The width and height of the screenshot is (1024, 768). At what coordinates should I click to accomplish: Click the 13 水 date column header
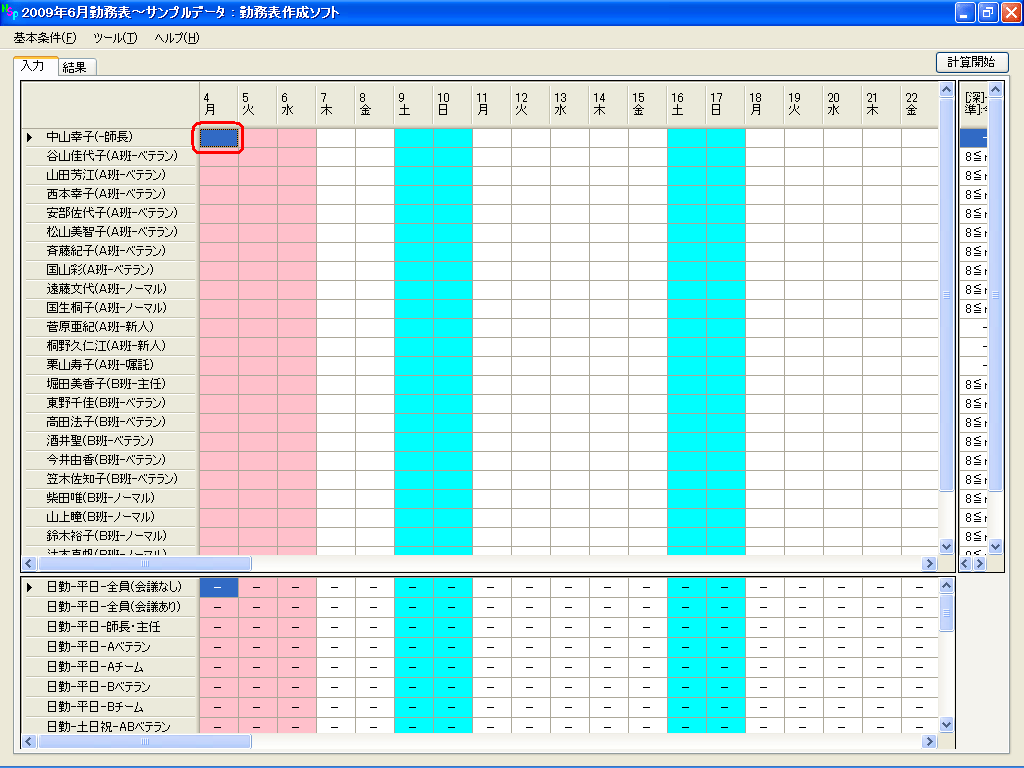tap(569, 104)
